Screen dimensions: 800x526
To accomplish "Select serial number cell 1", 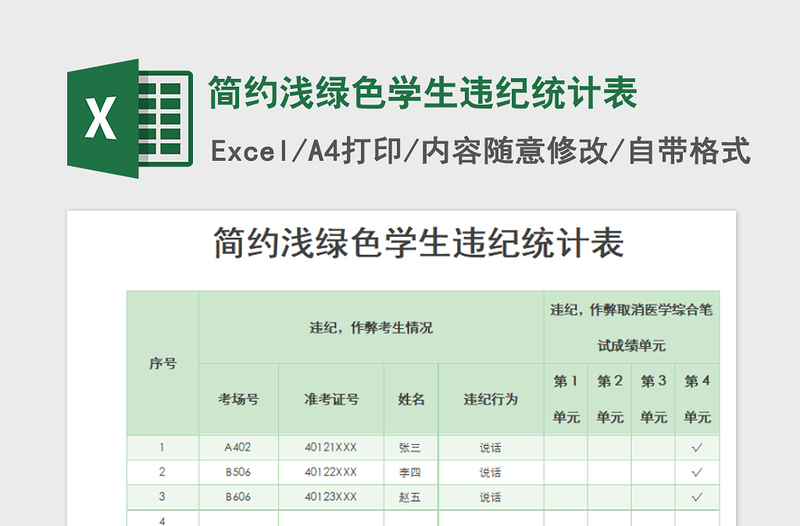I will (x=163, y=447).
